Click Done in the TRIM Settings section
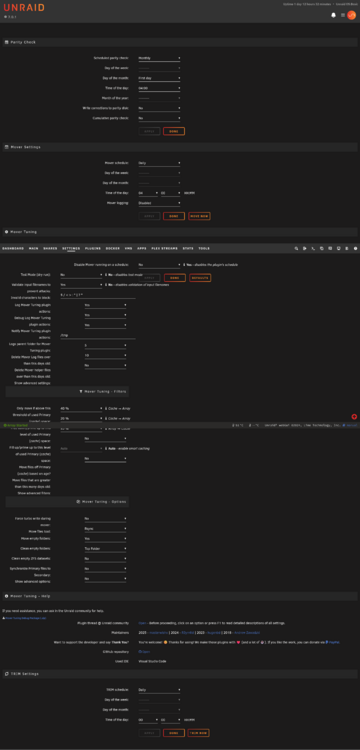Image resolution: width=360 pixels, height=750 pixels. tap(174, 733)
